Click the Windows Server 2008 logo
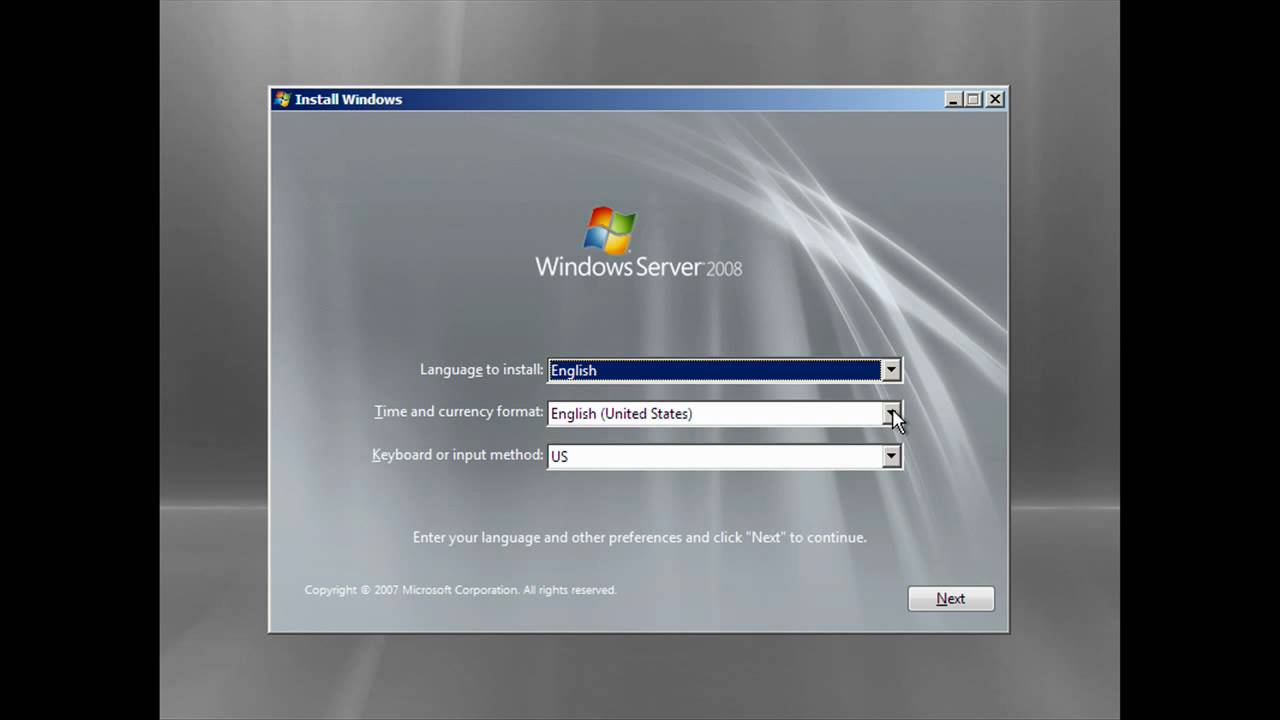Screen dimensions: 1280x720 [638, 243]
